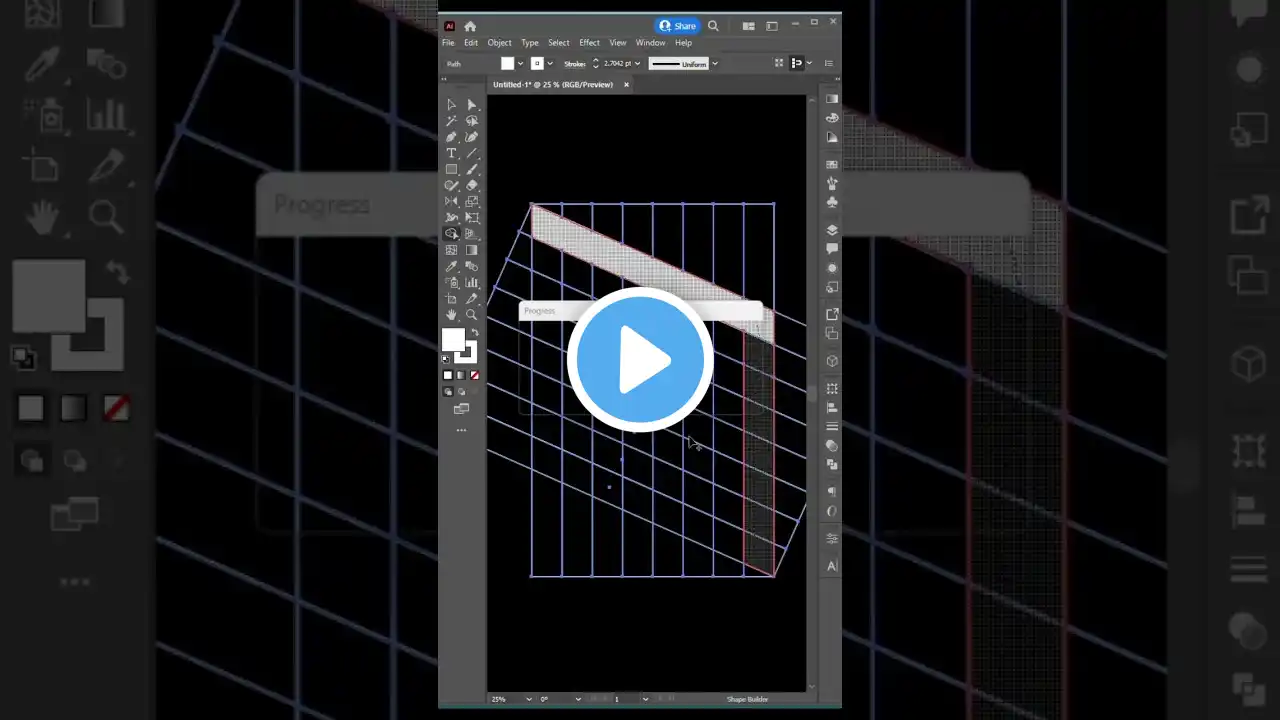Open the Stroke panel link

(x=574, y=64)
